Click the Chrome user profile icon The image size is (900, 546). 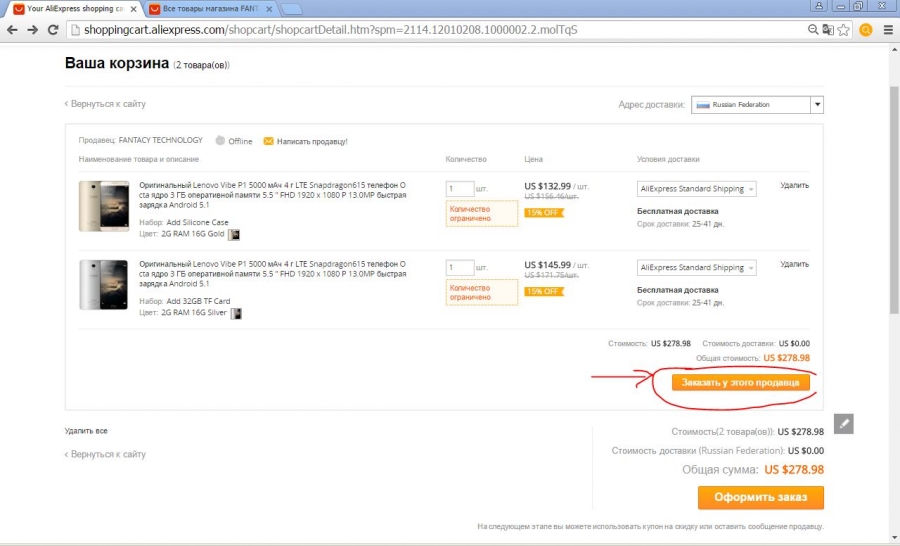coord(818,6)
